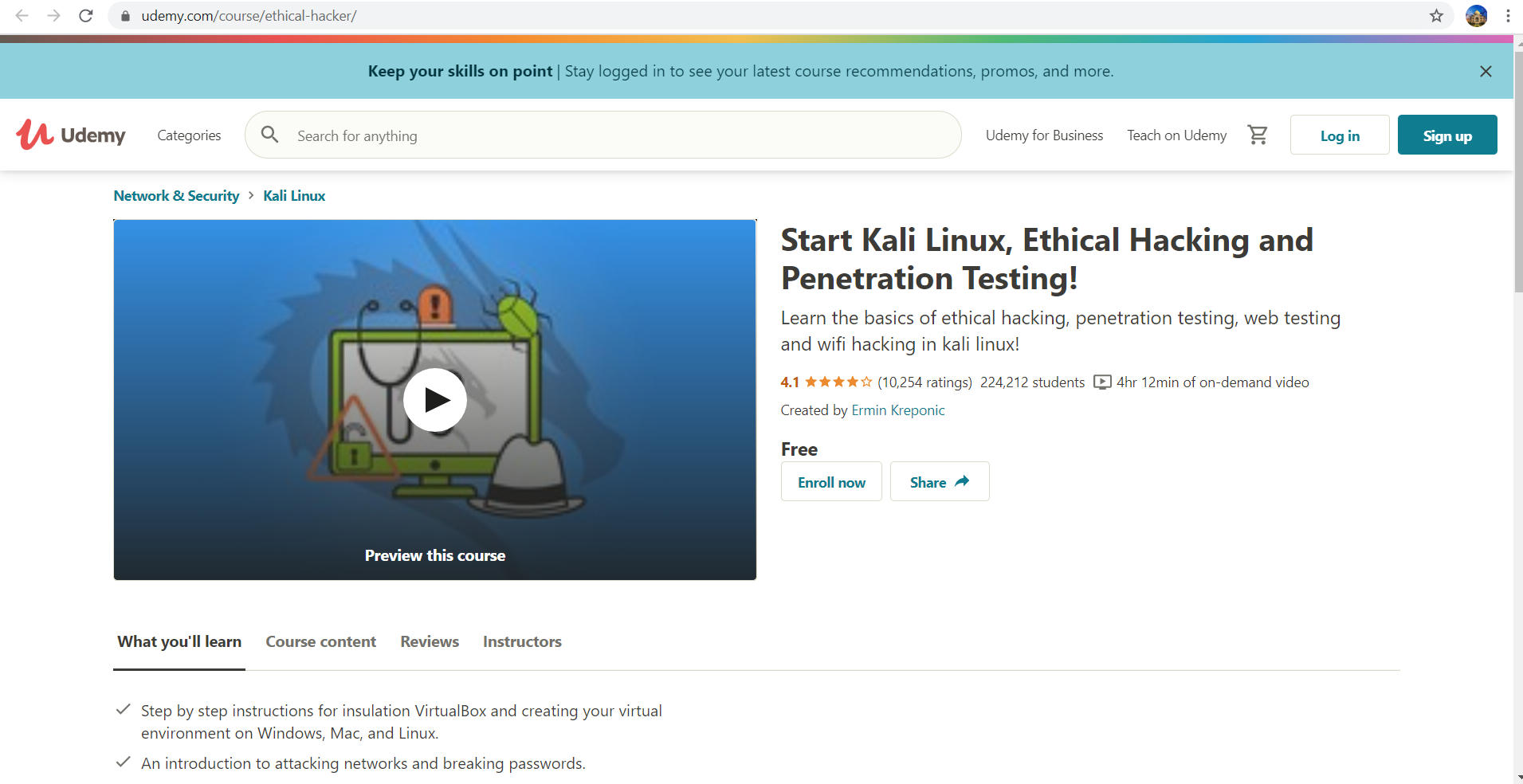Viewport: 1523px width, 784px height.
Task: Switch to the Reviews tab
Action: point(430,642)
